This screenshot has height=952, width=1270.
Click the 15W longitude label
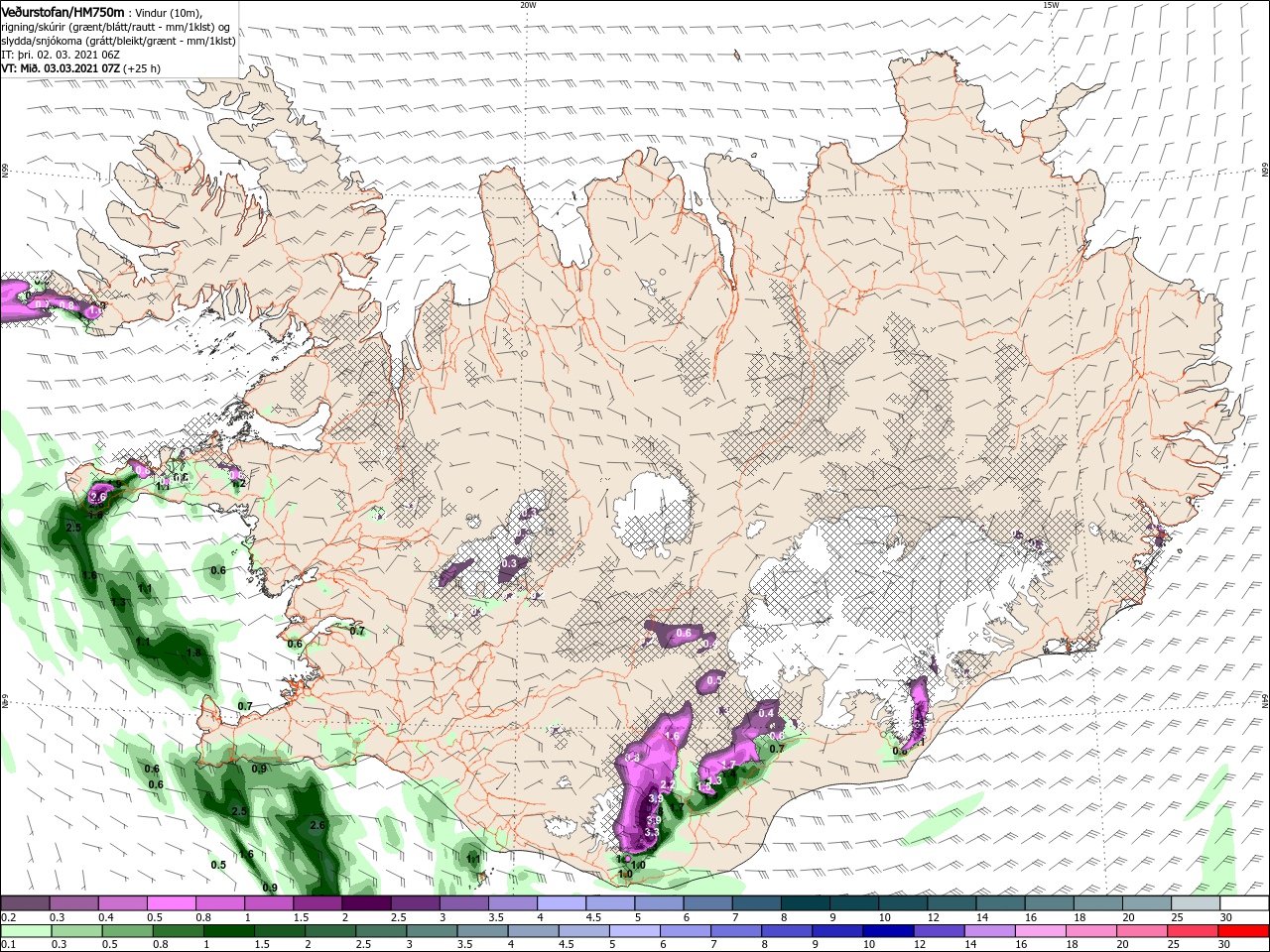[1050, 5]
